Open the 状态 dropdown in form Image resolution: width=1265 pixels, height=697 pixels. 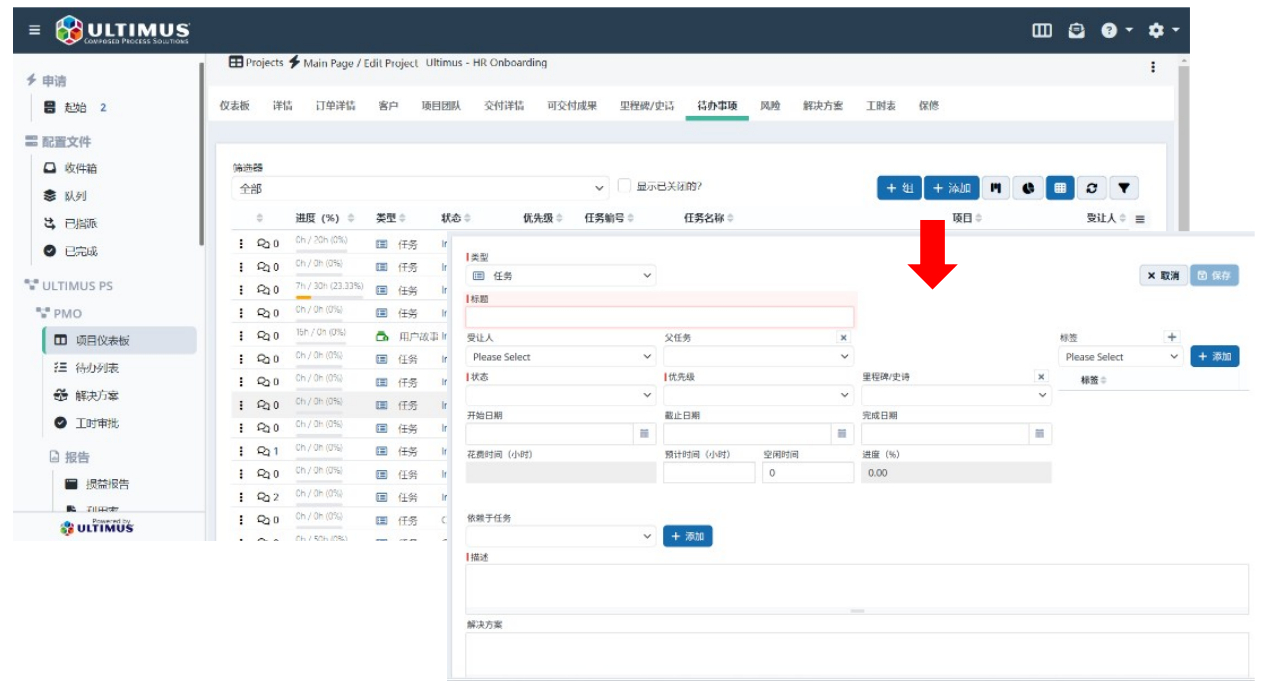(x=561, y=395)
